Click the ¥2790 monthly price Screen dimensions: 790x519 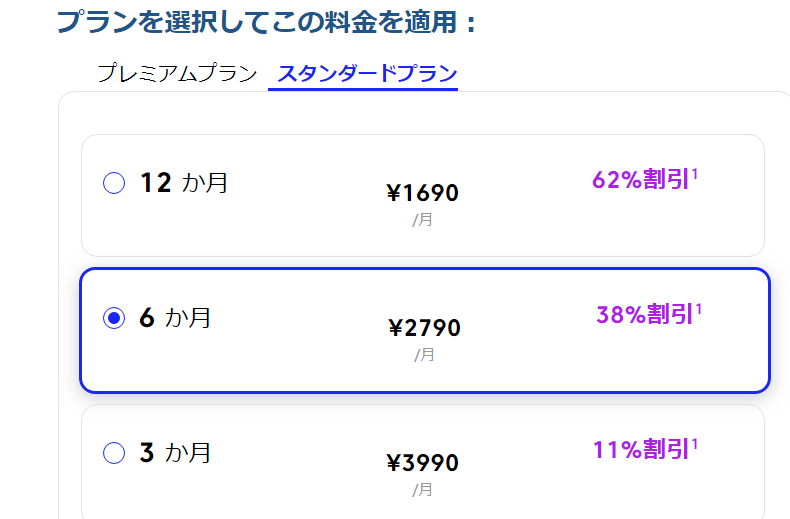425,328
